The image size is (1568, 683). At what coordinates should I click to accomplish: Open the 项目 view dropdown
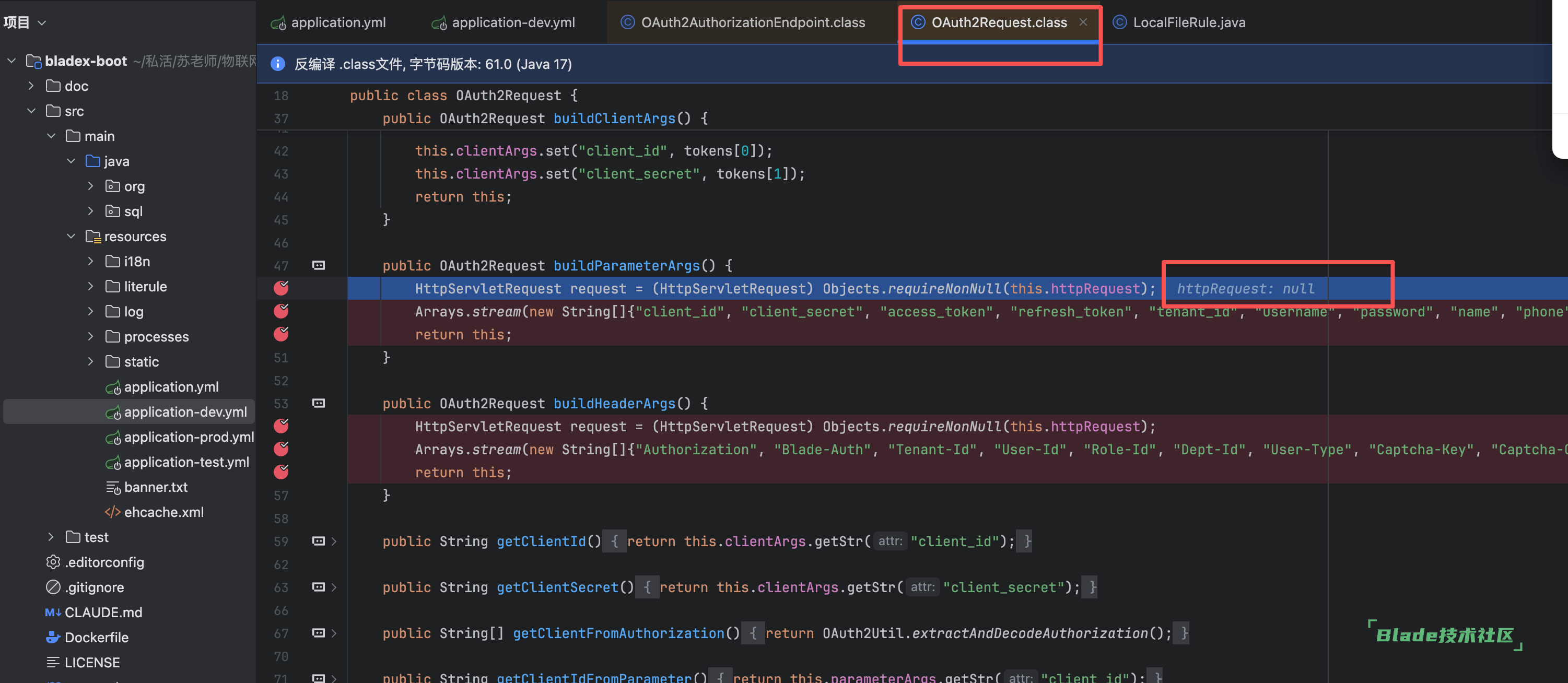25,22
